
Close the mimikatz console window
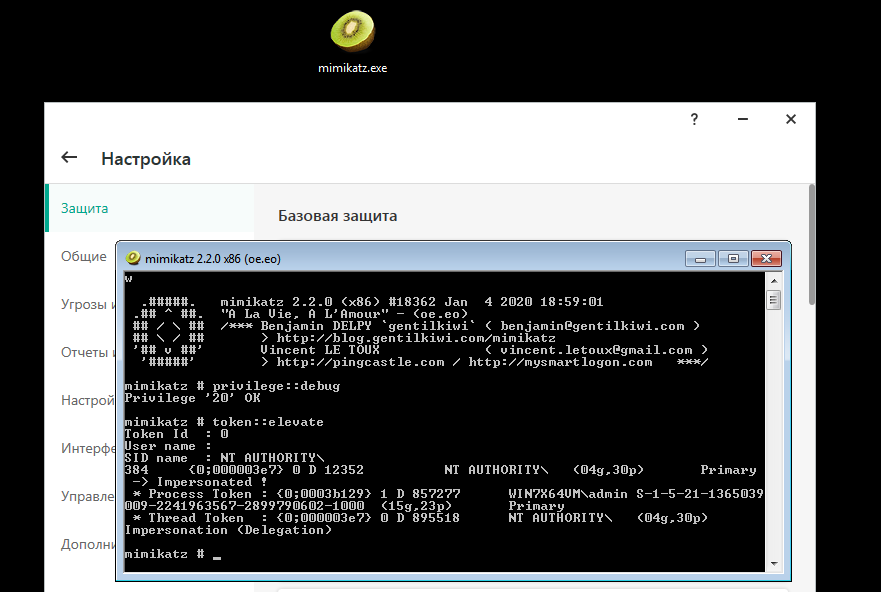(766, 258)
